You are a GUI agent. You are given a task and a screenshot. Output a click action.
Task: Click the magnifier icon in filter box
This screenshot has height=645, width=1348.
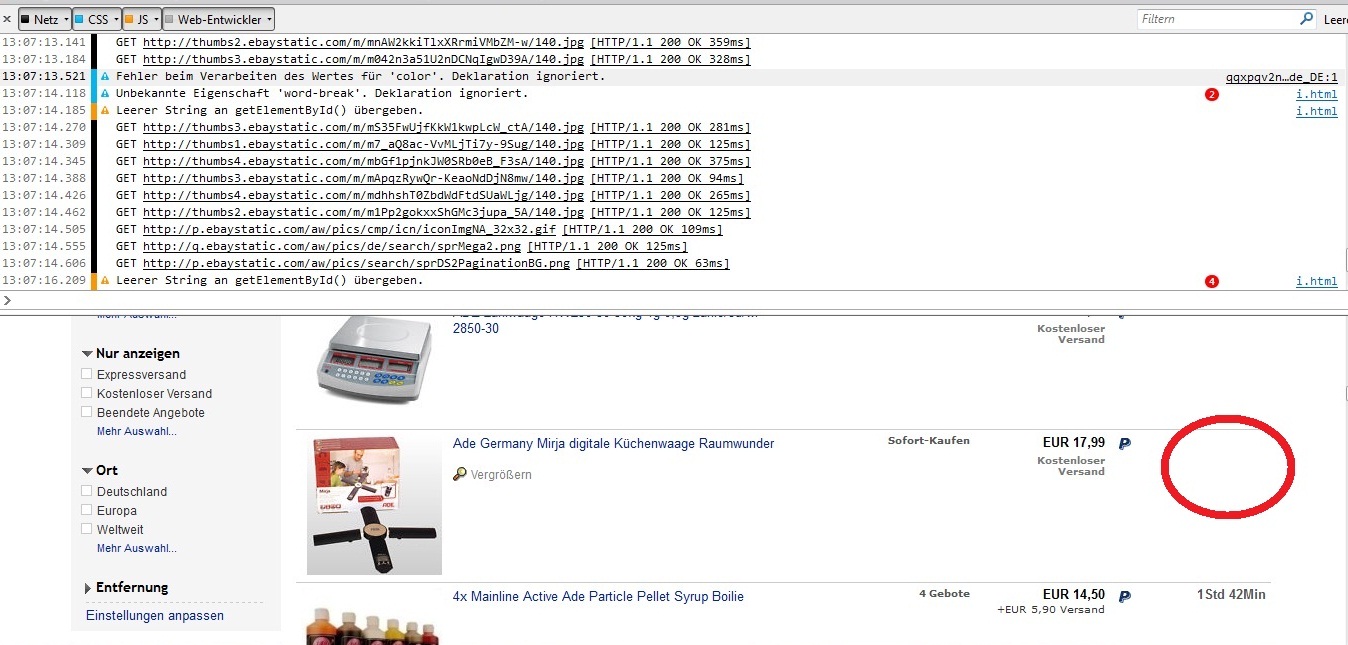click(1306, 19)
